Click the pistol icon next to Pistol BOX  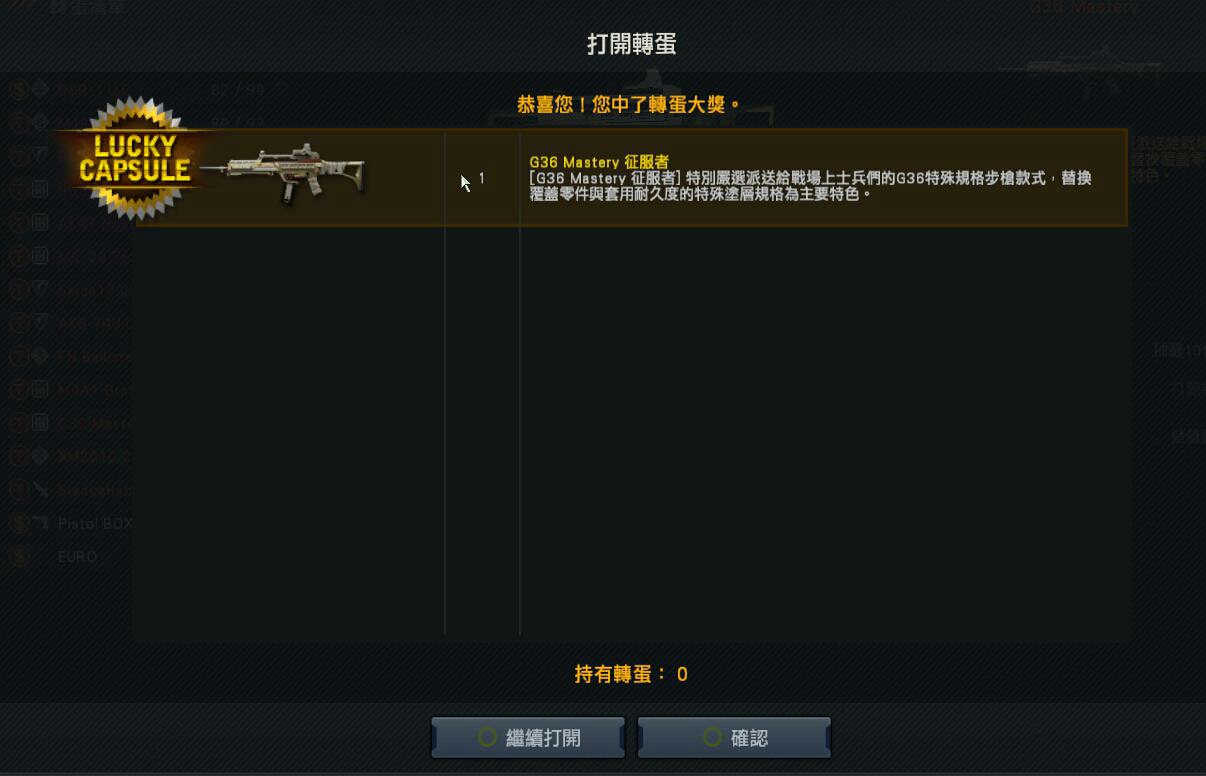click(40, 523)
